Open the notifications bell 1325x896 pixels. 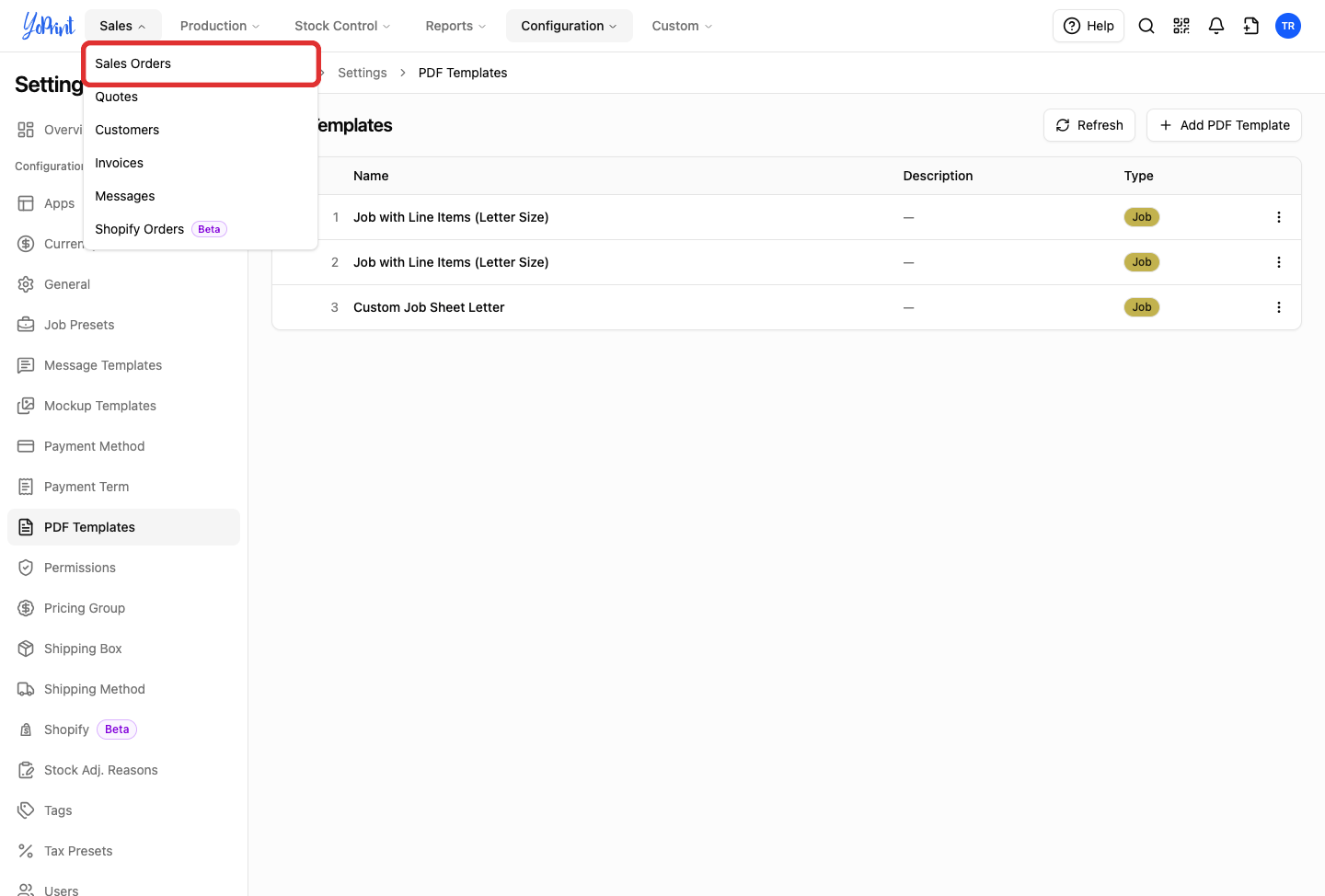1216,26
